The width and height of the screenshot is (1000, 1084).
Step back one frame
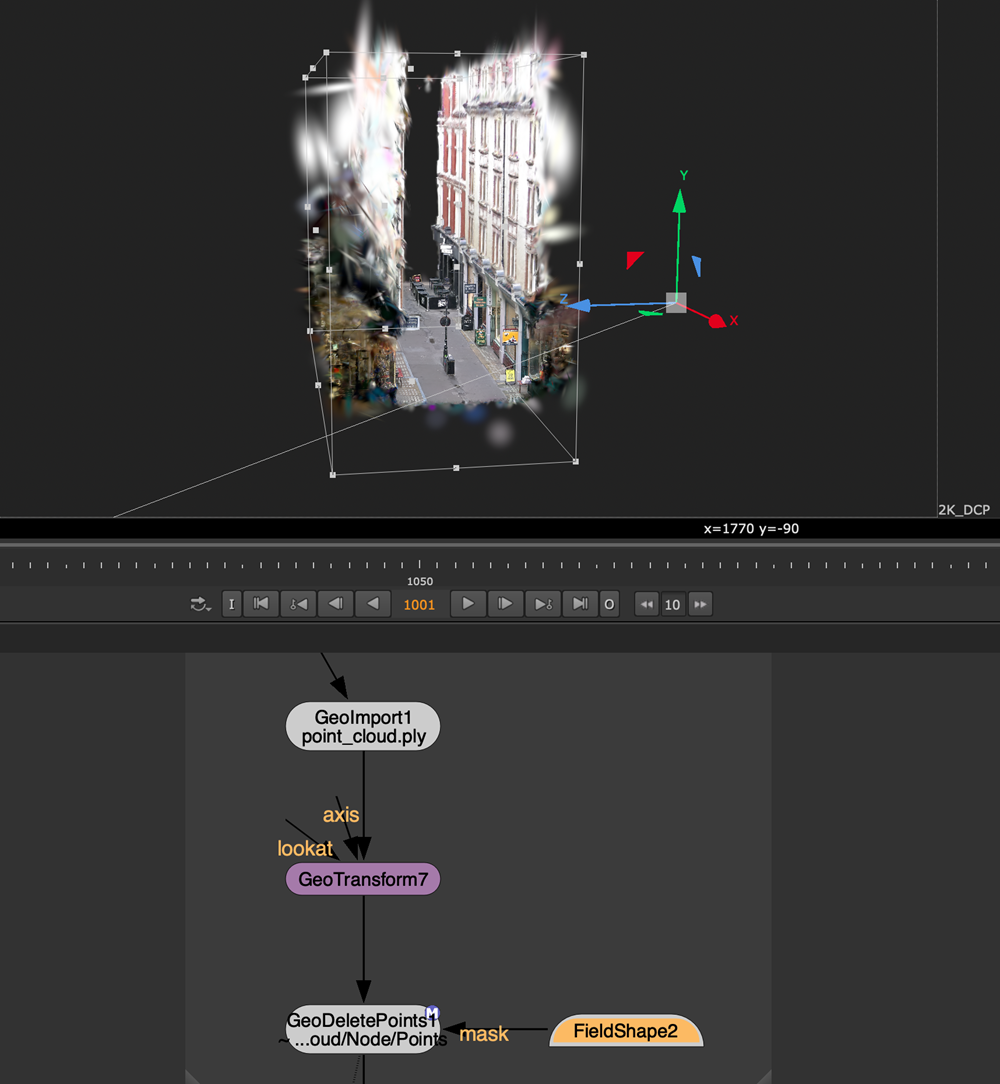336,604
